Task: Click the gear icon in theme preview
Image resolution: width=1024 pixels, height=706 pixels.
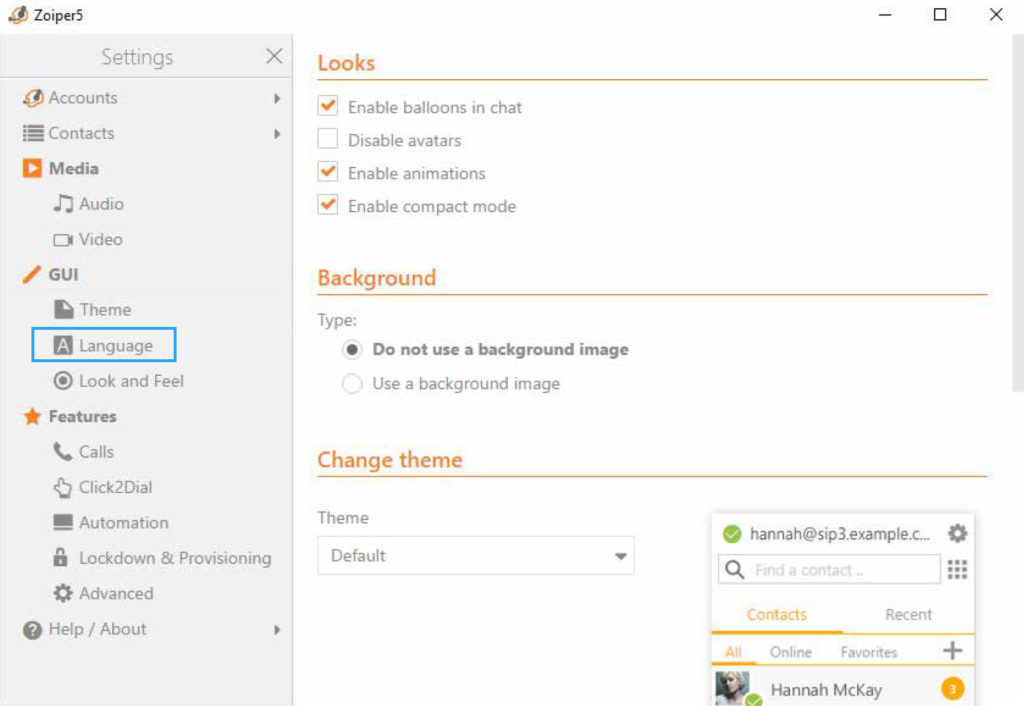Action: click(957, 534)
